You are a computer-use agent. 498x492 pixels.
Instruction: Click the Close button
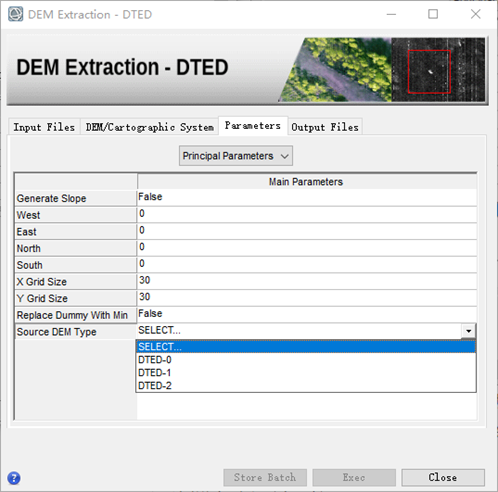[x=443, y=477]
